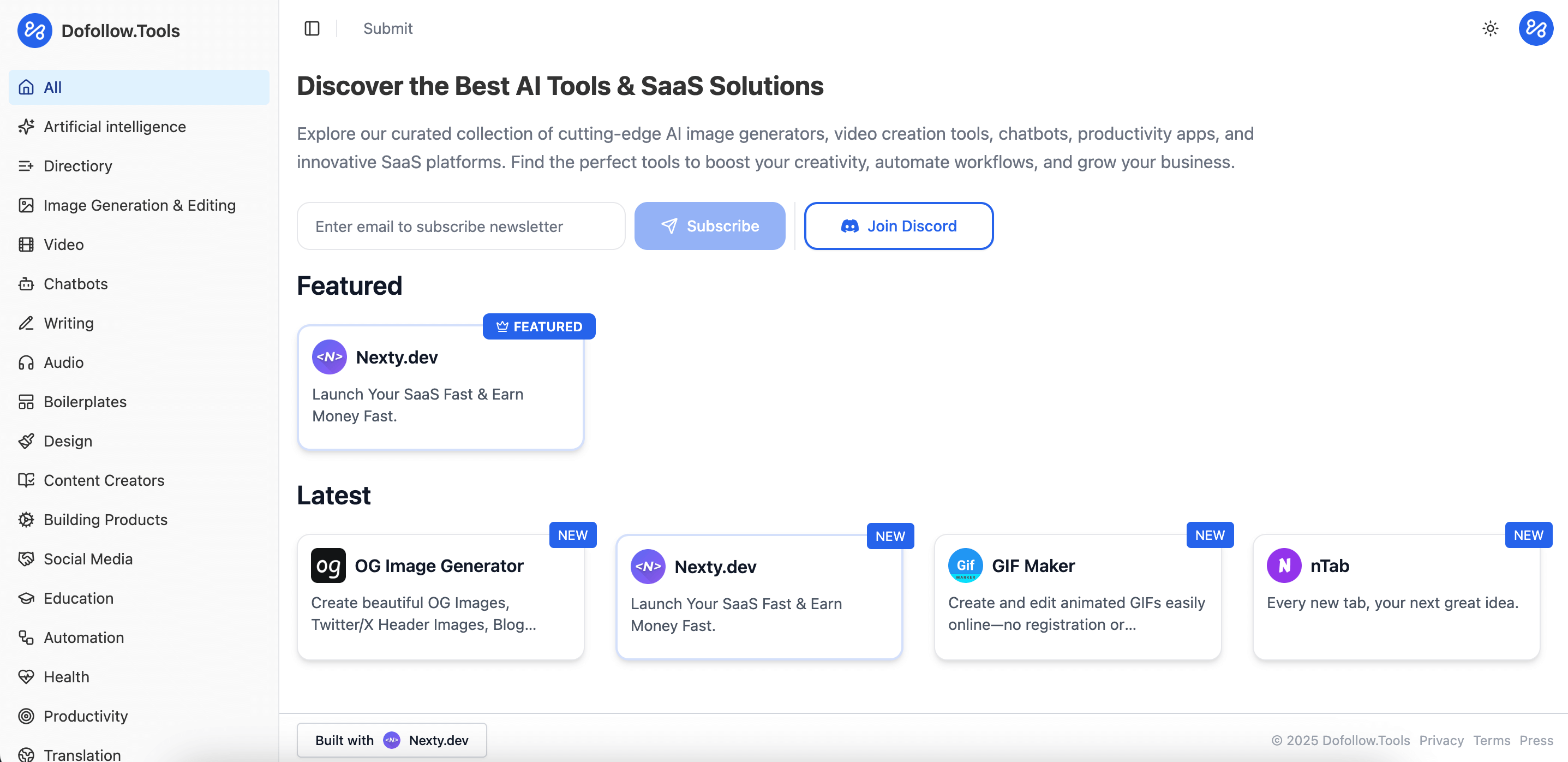The image size is (1568, 762).
Task: Open the Nexty.dev featured card icon
Action: pyautogui.click(x=330, y=357)
